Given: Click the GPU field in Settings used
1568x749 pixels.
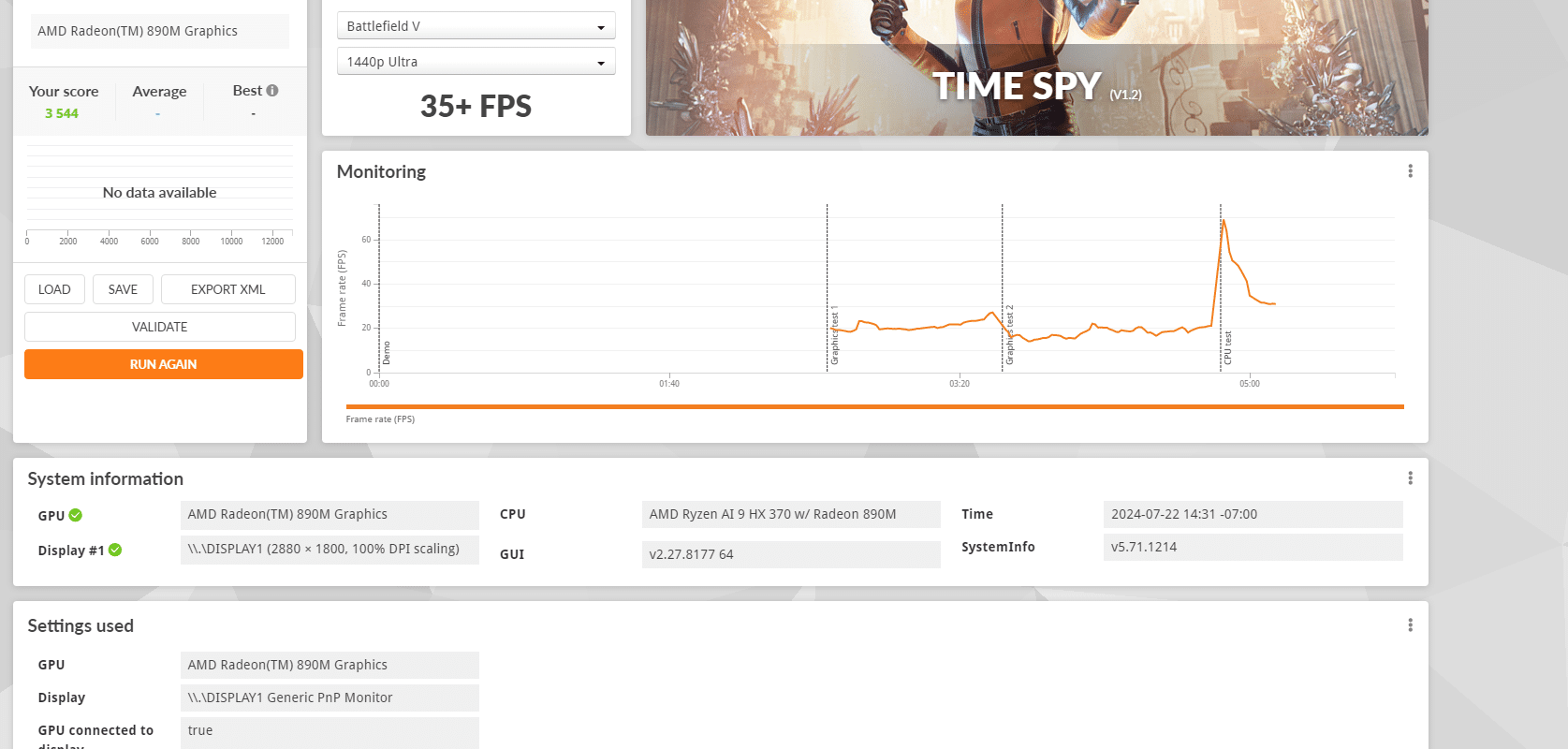Looking at the screenshot, I should tap(330, 665).
